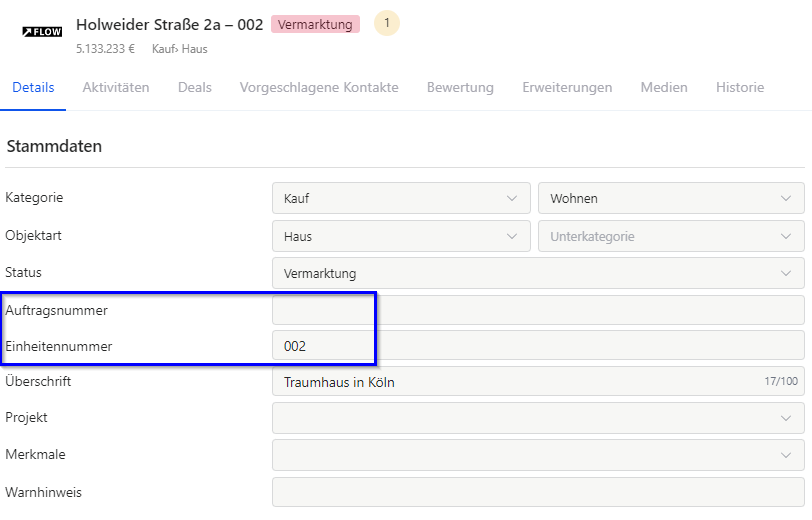Expand the Status Vermarktung dropdown
Image resolution: width=812 pixels, height=520 pixels.
click(x=539, y=273)
